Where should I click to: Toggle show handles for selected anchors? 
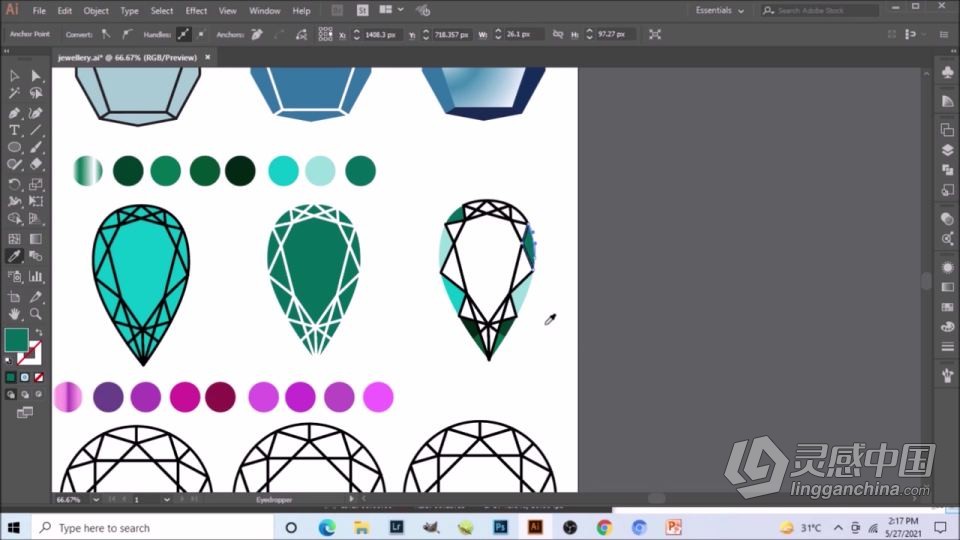click(183, 34)
